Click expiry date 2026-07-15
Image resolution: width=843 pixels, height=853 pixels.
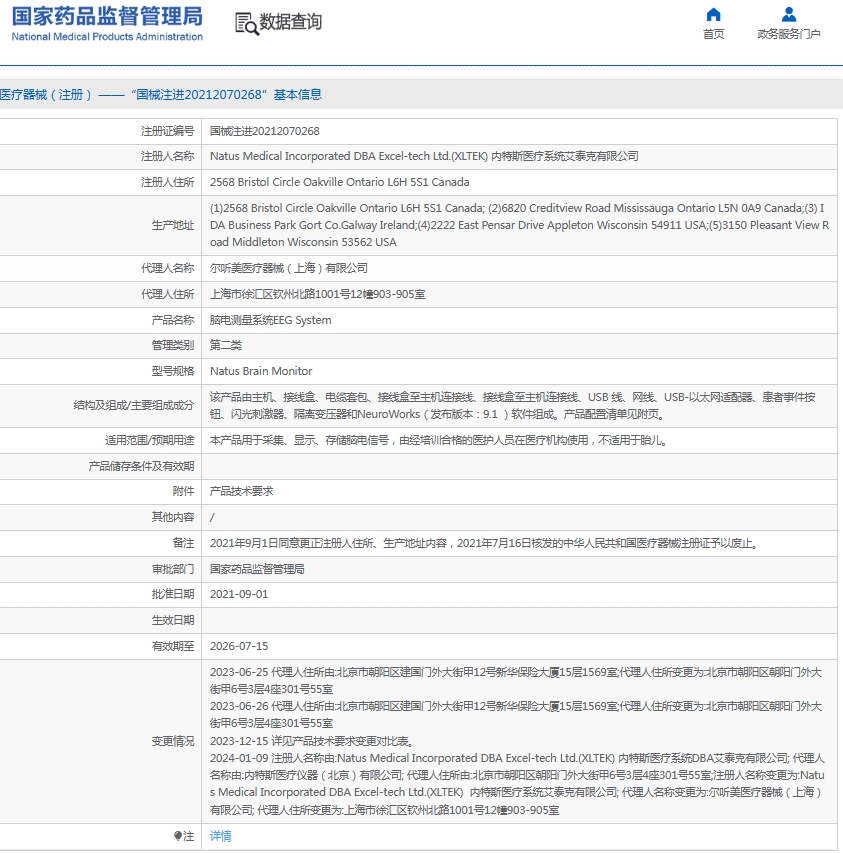239,646
